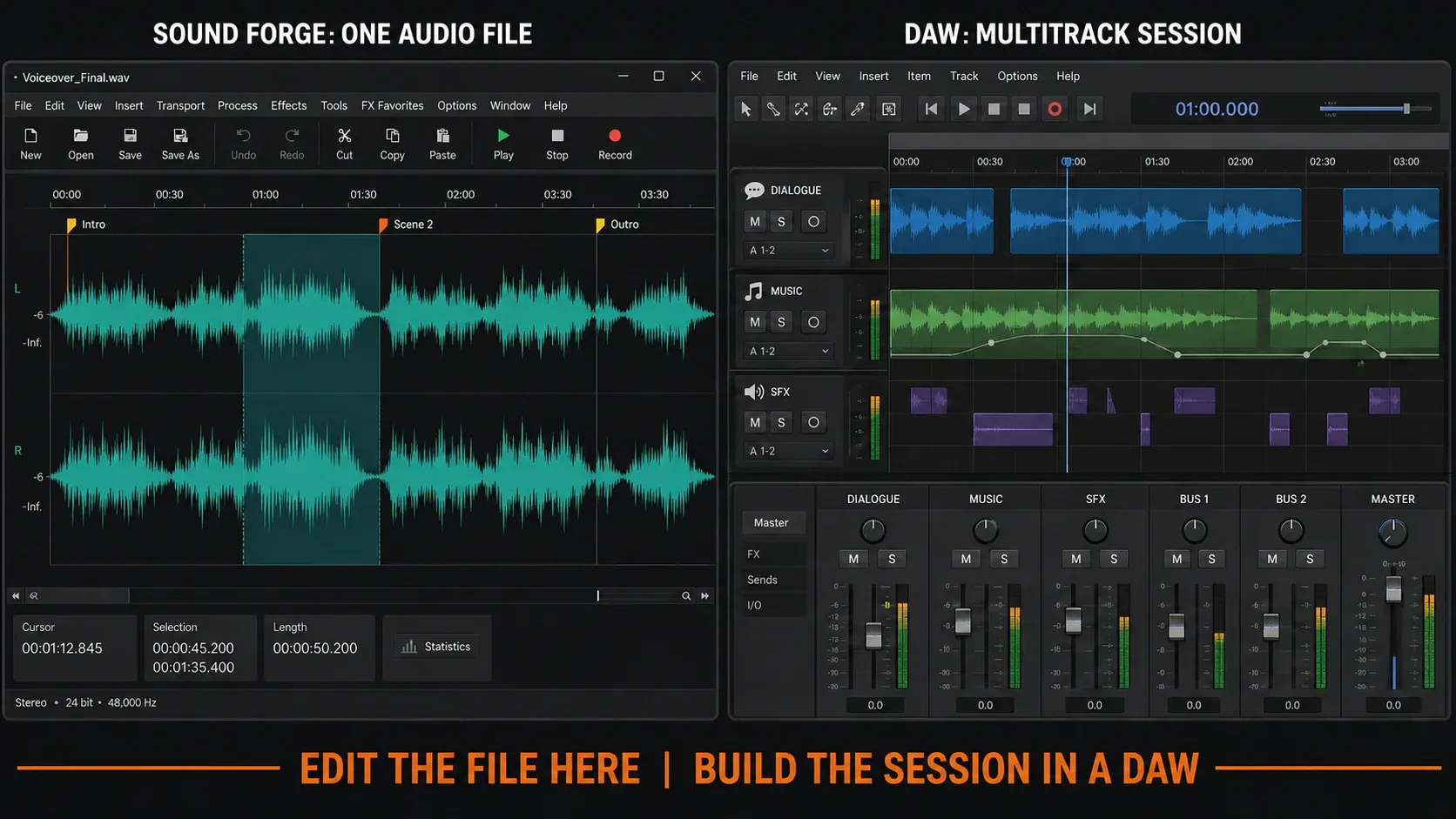Skip to end in DAW transport

(1089, 109)
